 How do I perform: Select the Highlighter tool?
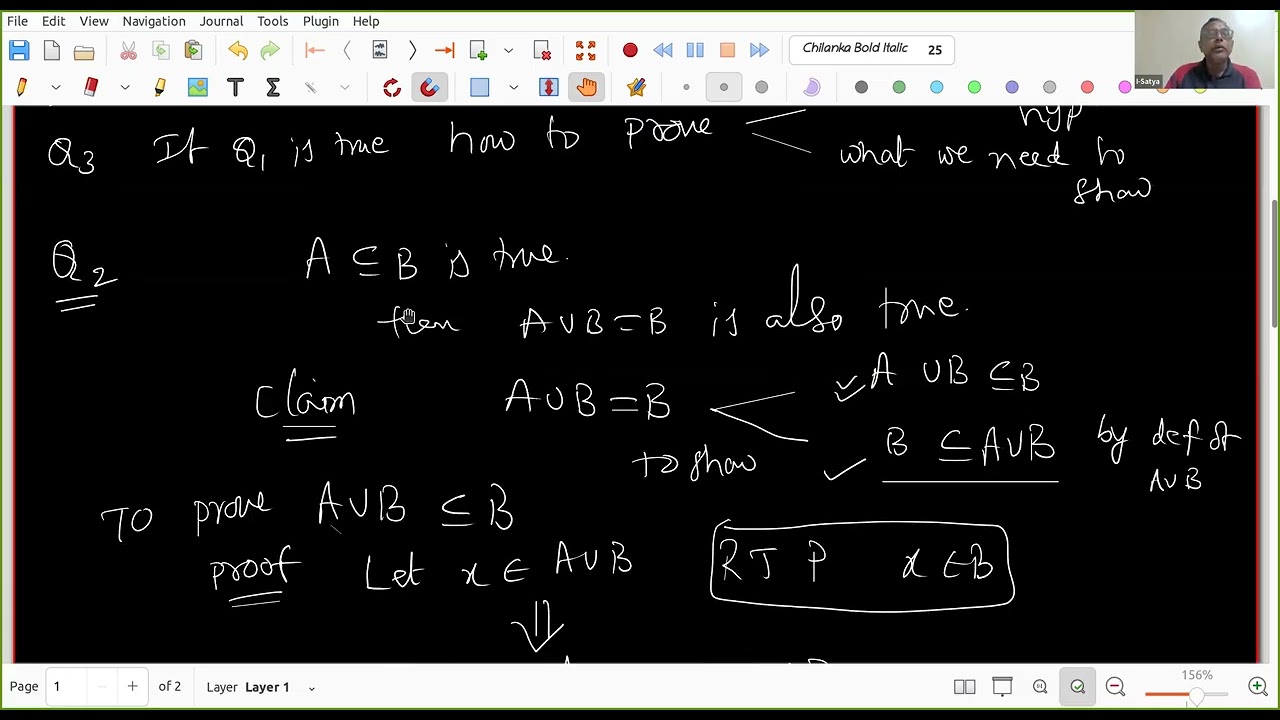click(x=160, y=88)
